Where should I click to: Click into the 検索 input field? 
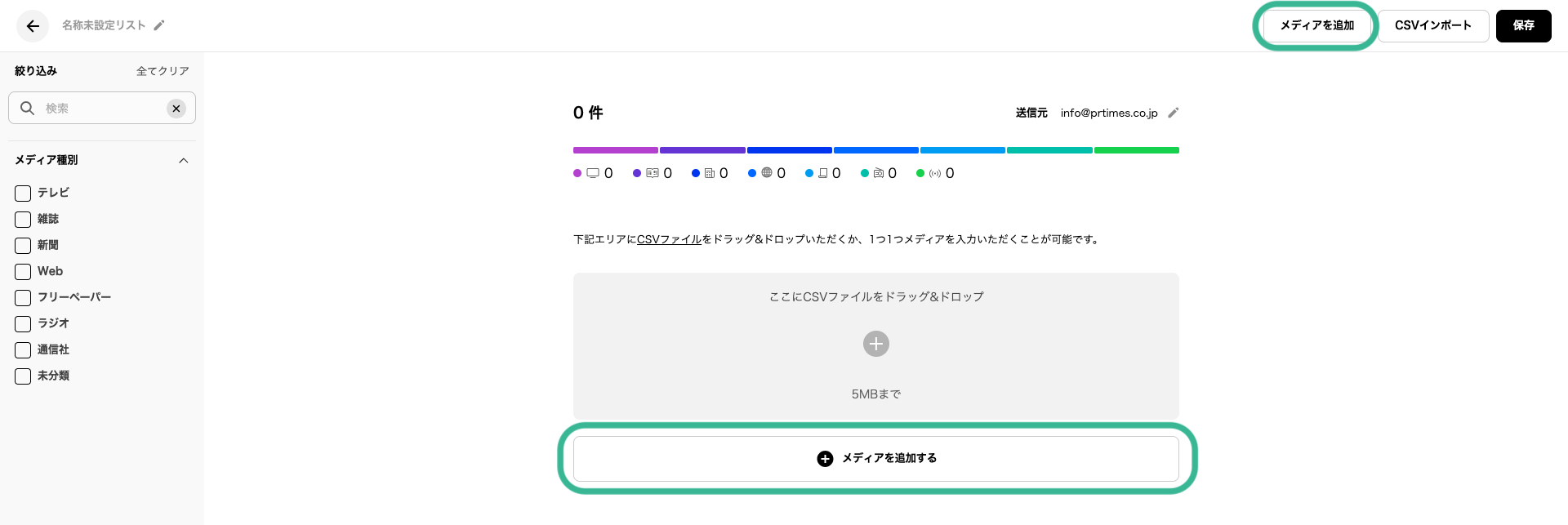point(102,109)
